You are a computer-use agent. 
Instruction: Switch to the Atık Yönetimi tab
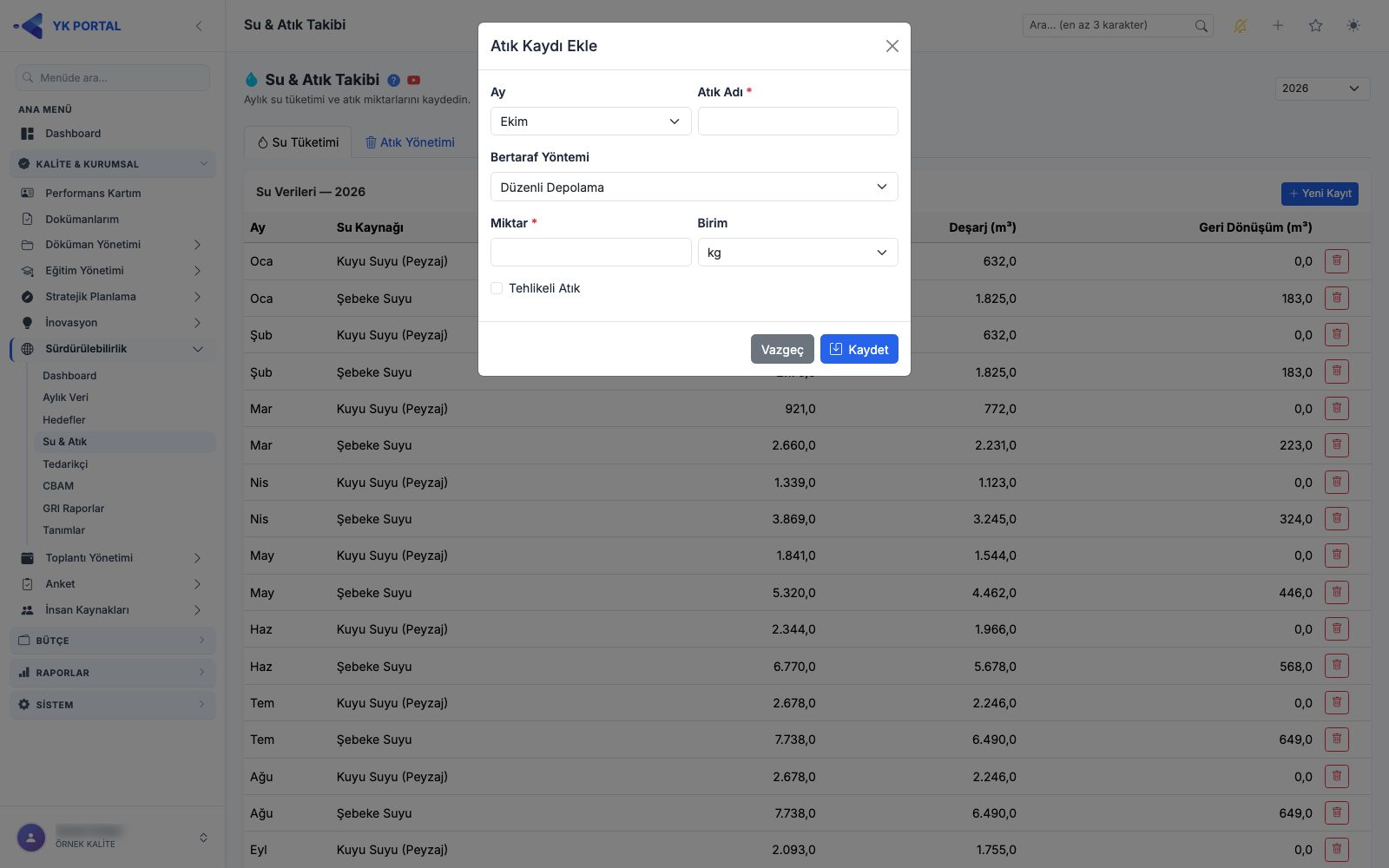(x=410, y=142)
